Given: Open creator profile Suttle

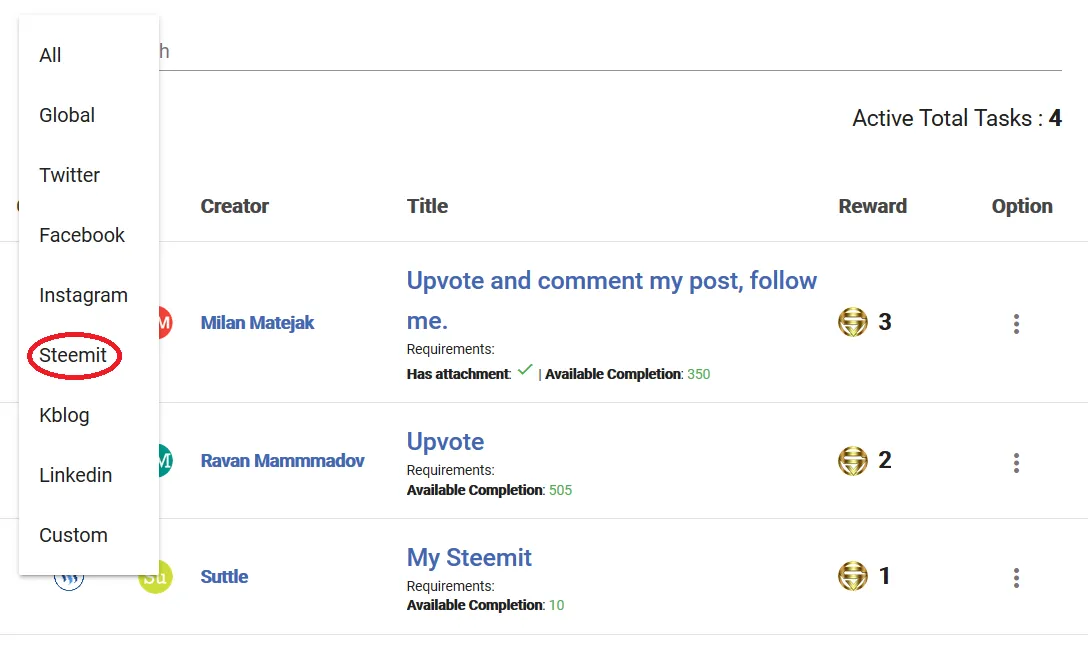Looking at the screenshot, I should pos(224,577).
